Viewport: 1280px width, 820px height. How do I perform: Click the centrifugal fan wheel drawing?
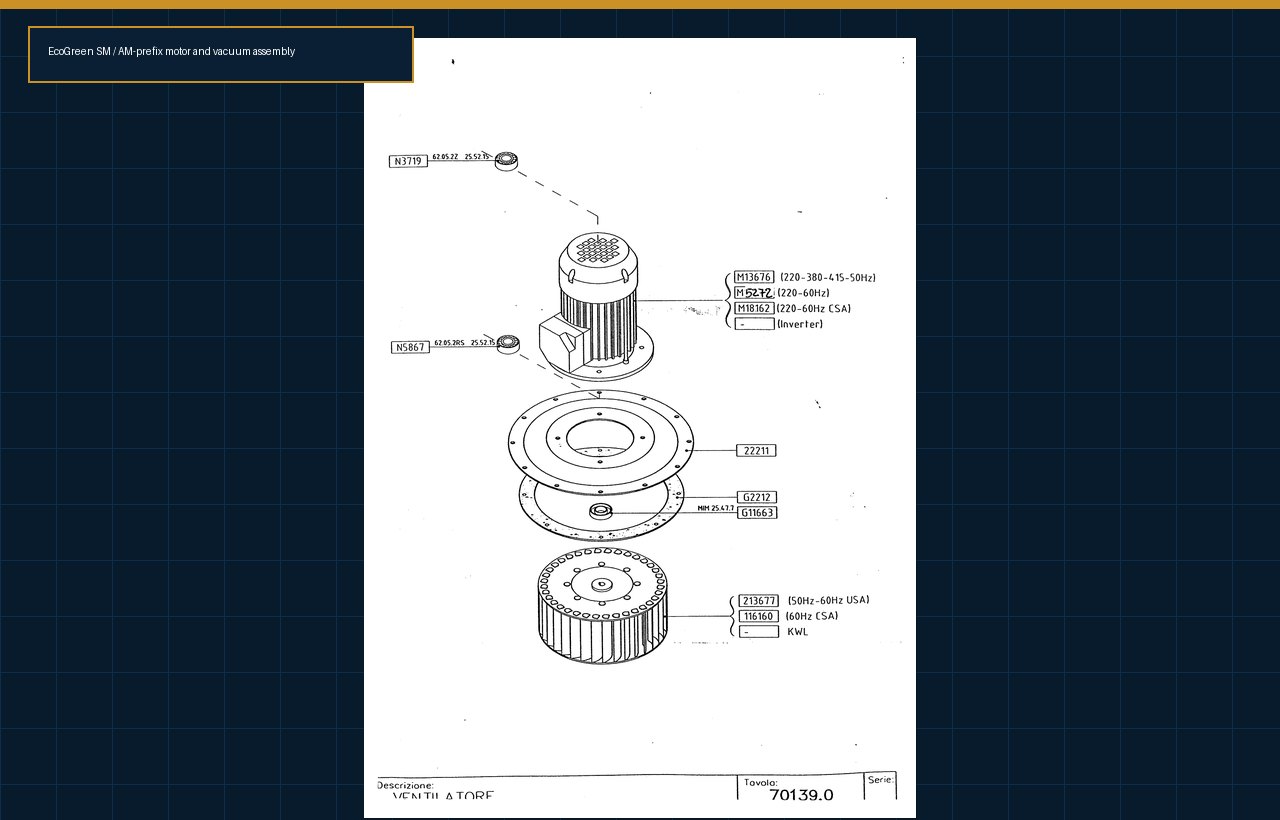pyautogui.click(x=601, y=606)
